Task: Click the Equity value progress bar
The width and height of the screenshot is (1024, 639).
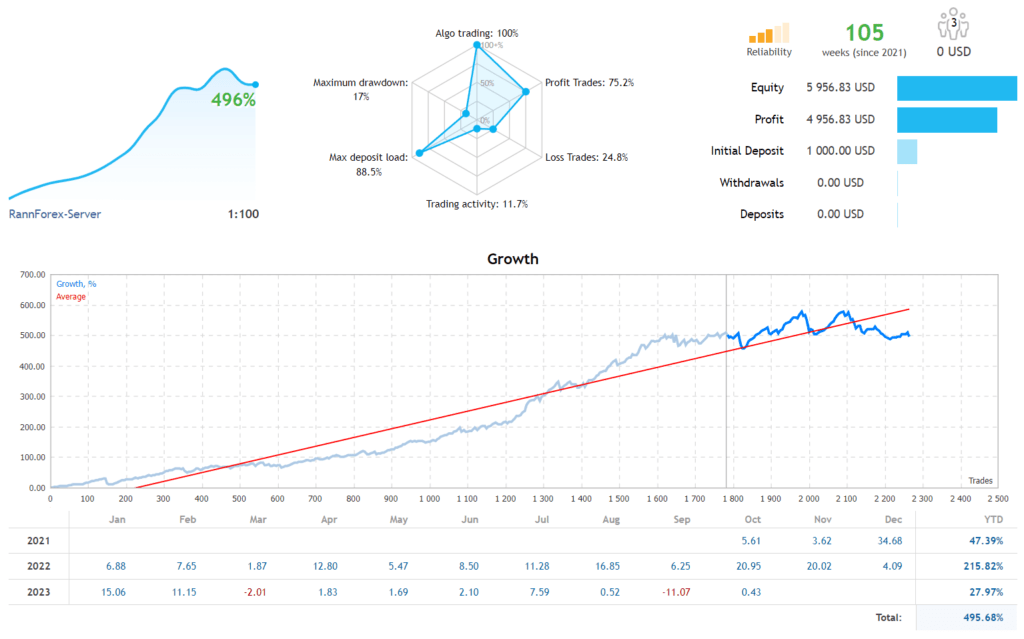Action: [x=956, y=88]
